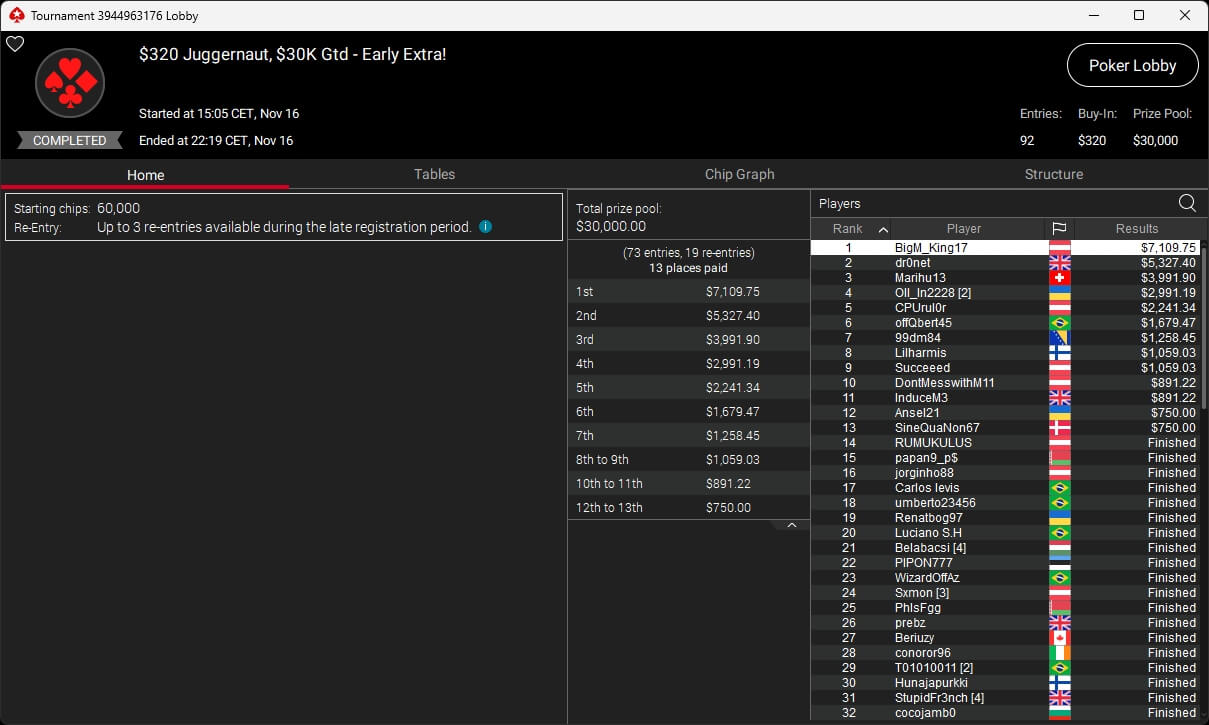Go to the Structure tab
Viewport: 1209px width, 725px height.
(x=1053, y=174)
